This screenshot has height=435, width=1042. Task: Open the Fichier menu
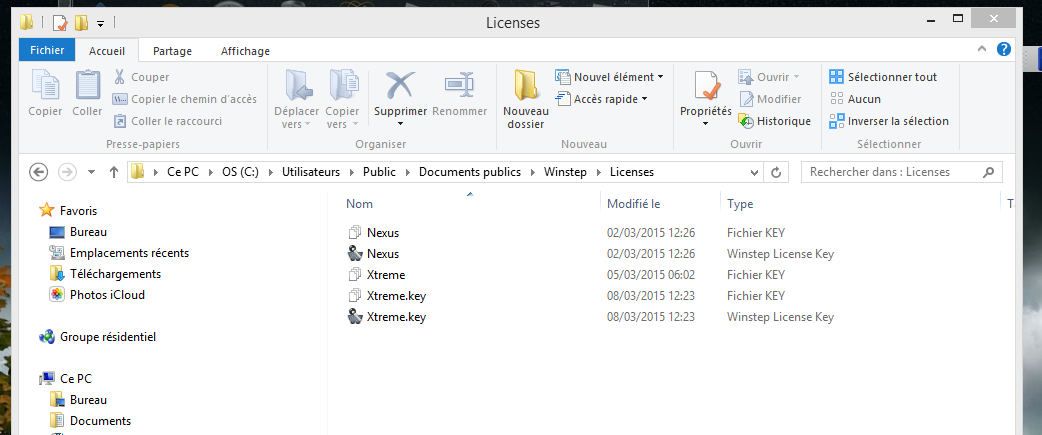tap(47, 50)
